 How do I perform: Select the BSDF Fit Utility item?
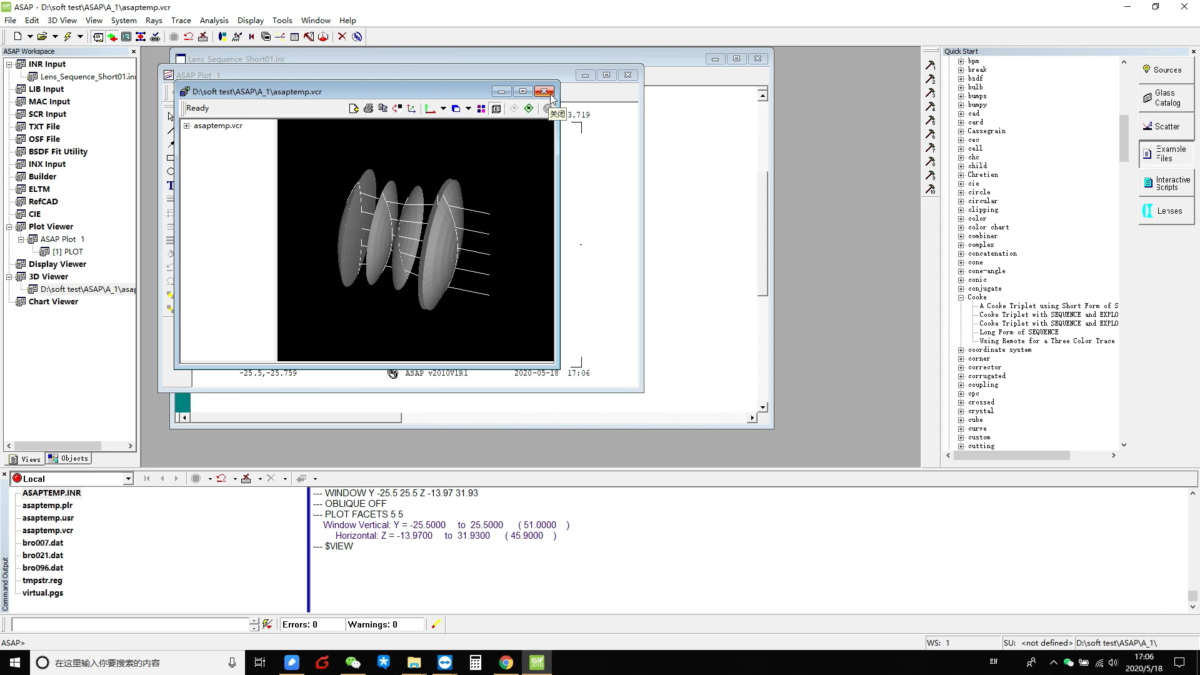pyautogui.click(x=58, y=152)
